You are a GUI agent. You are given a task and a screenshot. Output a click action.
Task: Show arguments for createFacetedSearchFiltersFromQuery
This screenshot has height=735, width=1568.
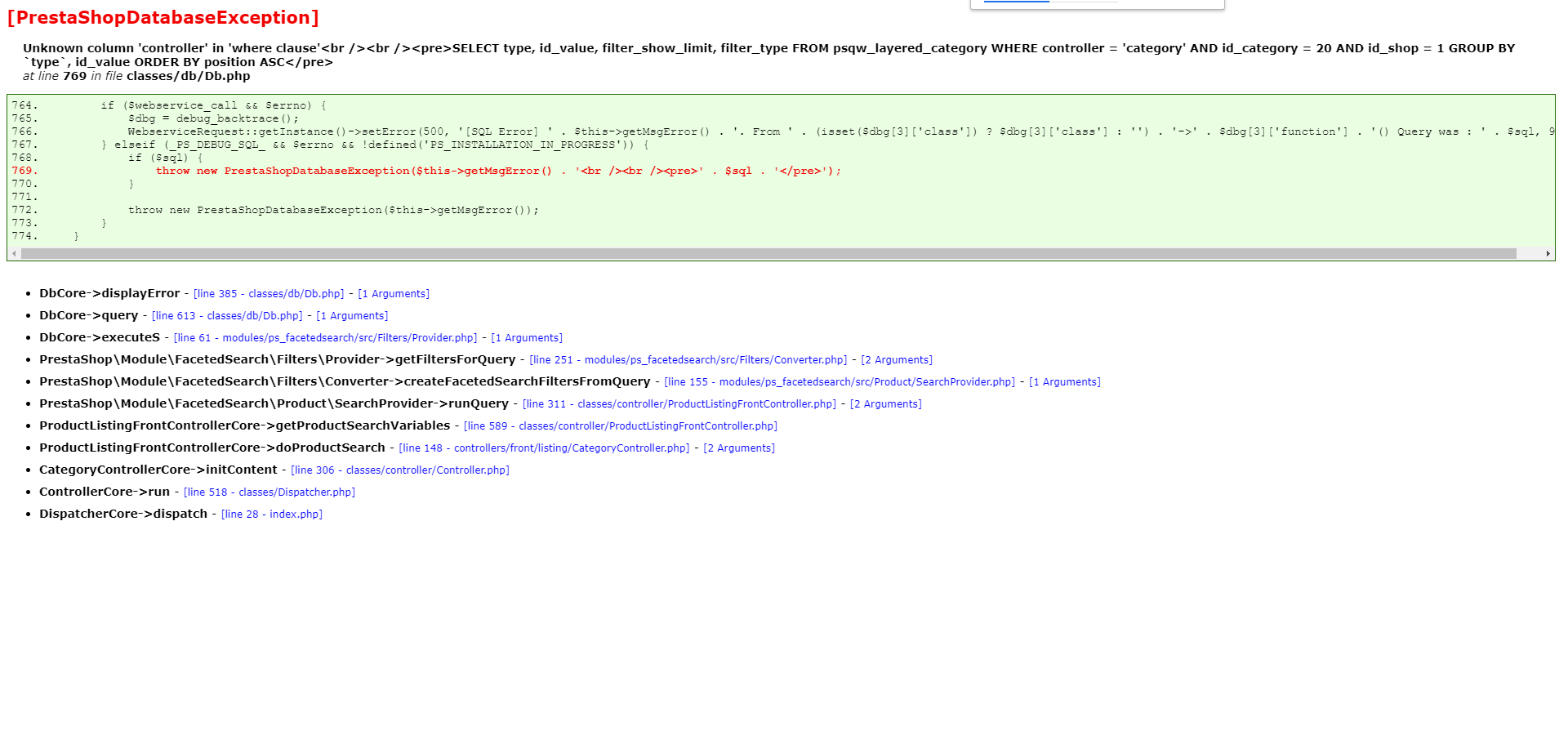click(1065, 382)
